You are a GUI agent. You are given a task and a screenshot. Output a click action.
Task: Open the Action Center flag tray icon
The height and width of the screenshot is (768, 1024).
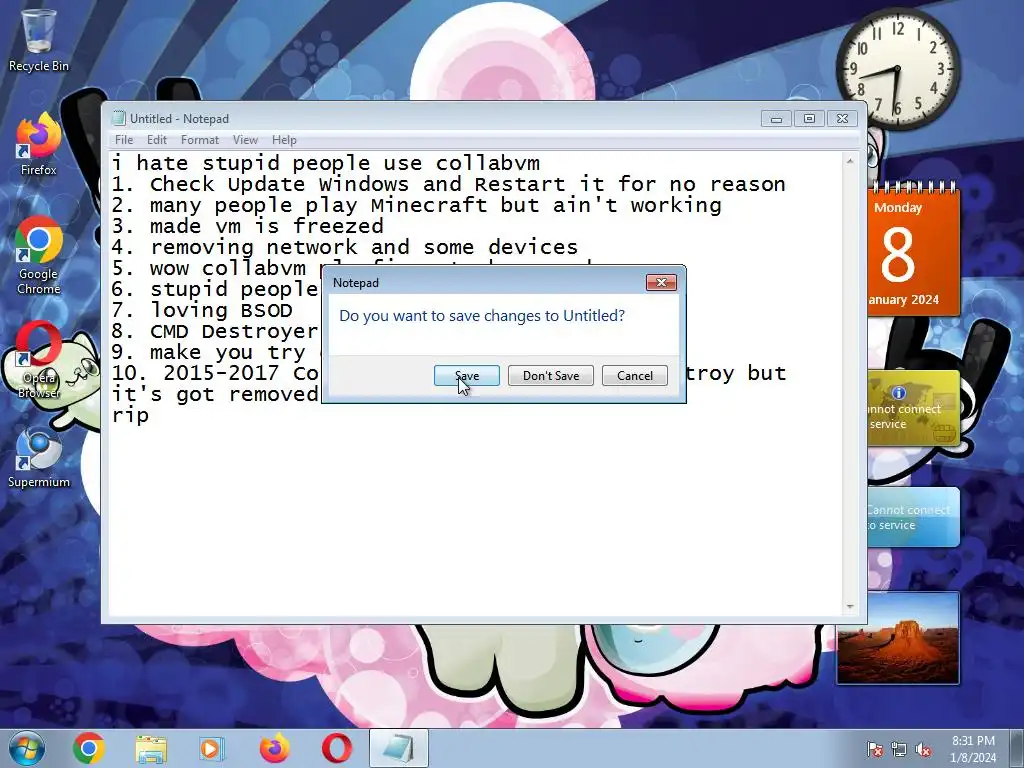[874, 749]
